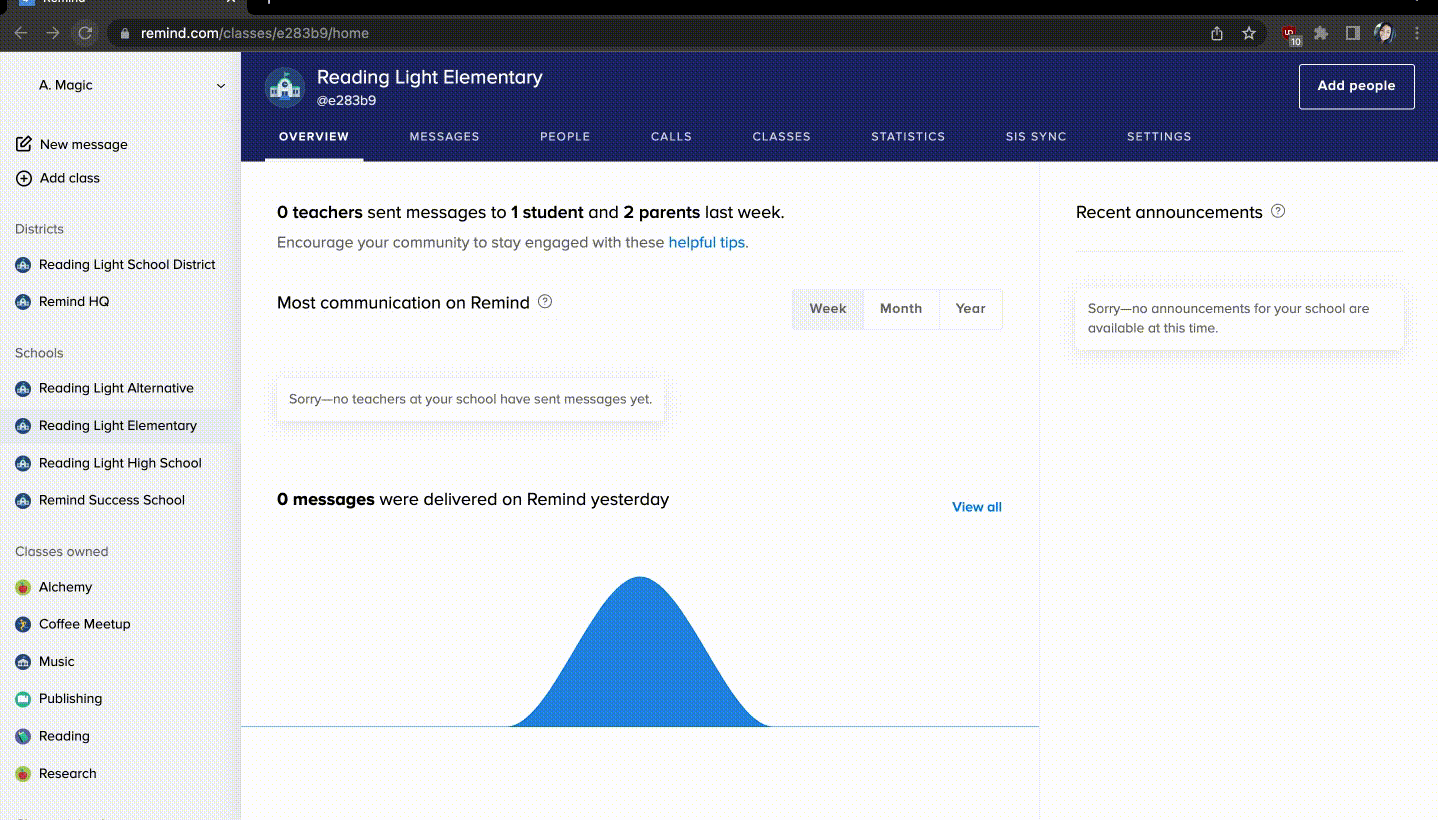Screen dimensions: 1438x820
Task: Select the Week time range
Action: point(828,309)
